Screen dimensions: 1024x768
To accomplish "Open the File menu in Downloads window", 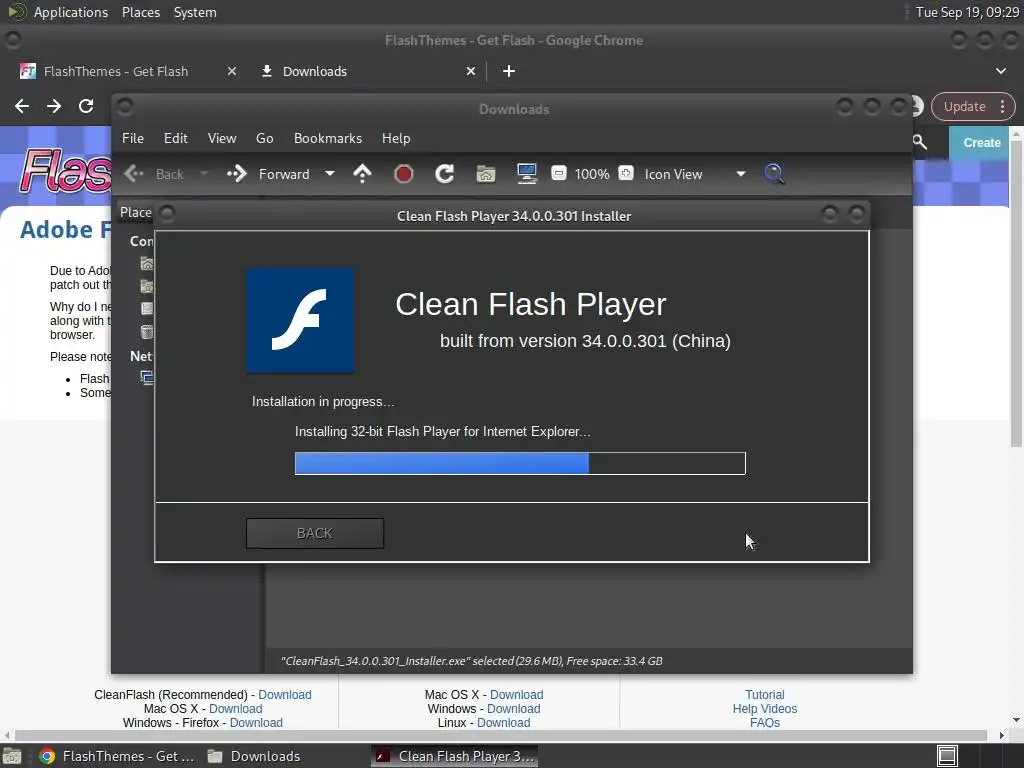I will tap(133, 138).
